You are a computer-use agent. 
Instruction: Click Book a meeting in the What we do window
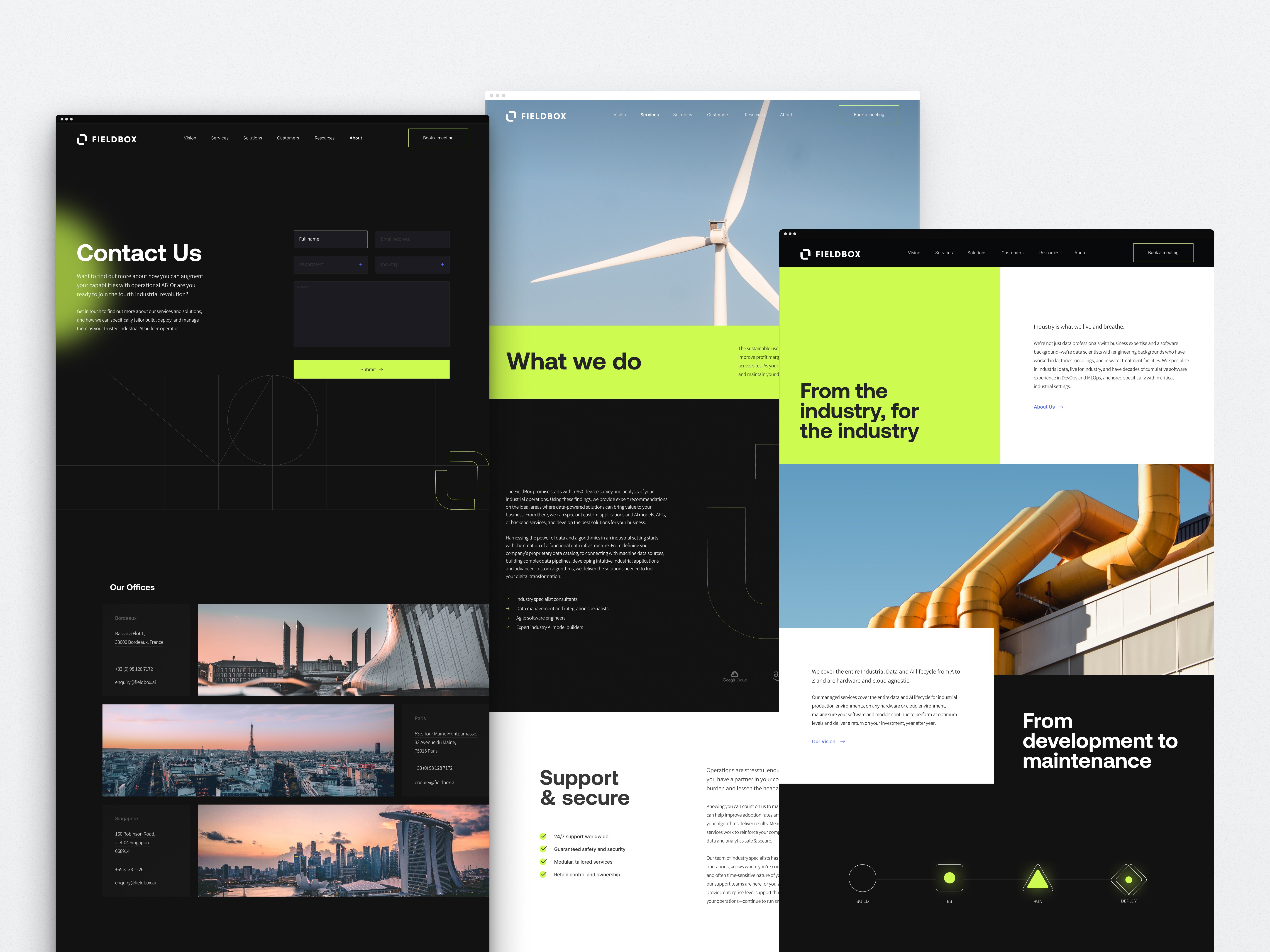click(x=869, y=115)
